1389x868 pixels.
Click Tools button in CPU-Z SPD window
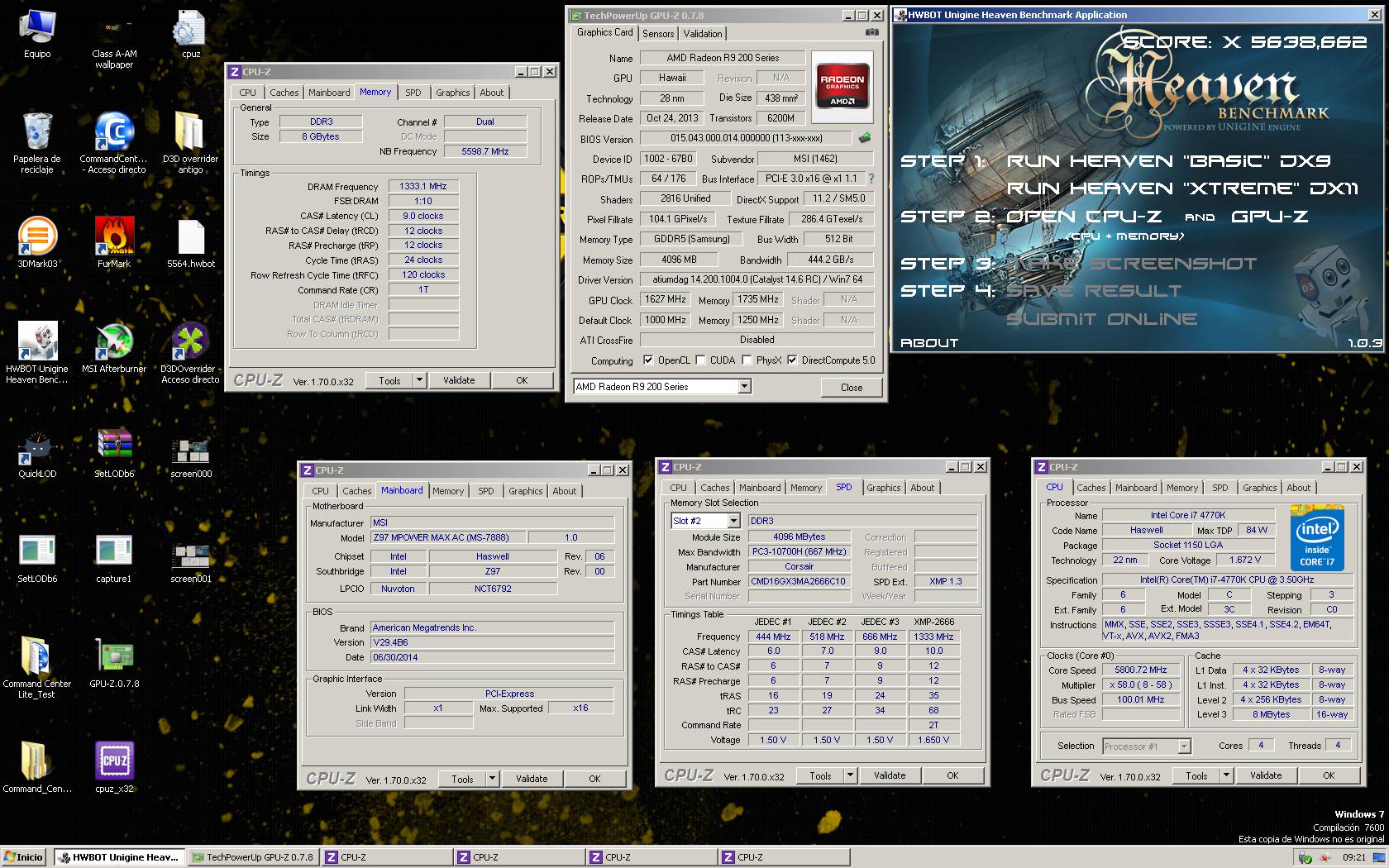pos(820,775)
